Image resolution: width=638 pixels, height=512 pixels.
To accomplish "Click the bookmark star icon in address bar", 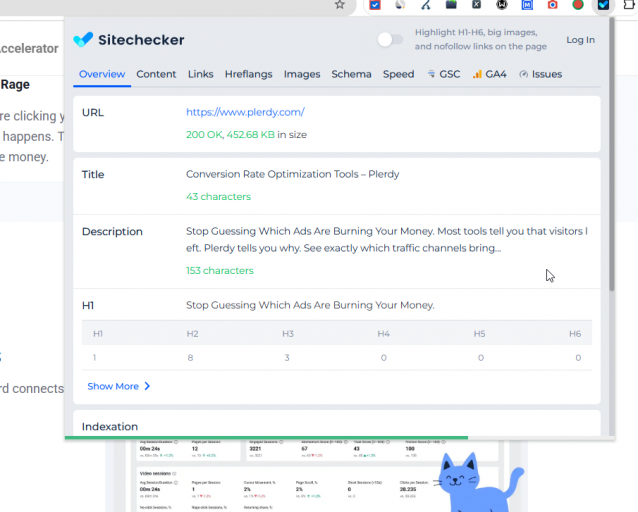I will pos(340,4).
